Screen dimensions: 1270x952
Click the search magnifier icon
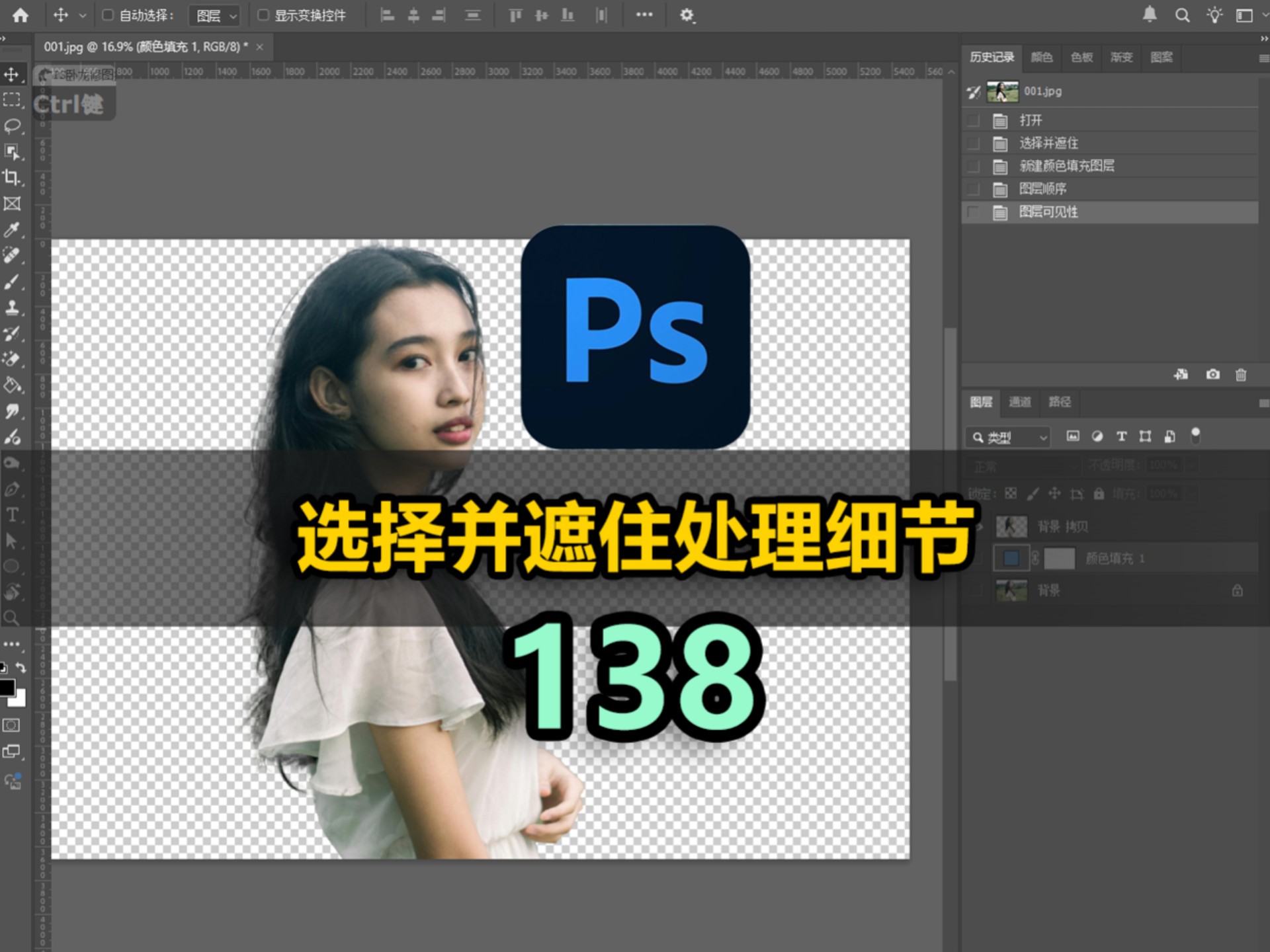(x=1182, y=15)
